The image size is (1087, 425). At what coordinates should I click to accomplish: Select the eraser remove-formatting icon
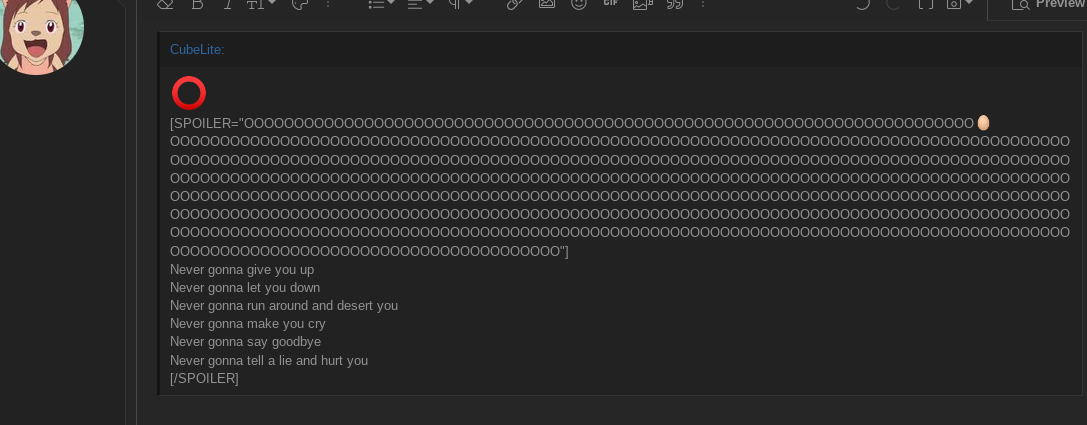coord(164,3)
